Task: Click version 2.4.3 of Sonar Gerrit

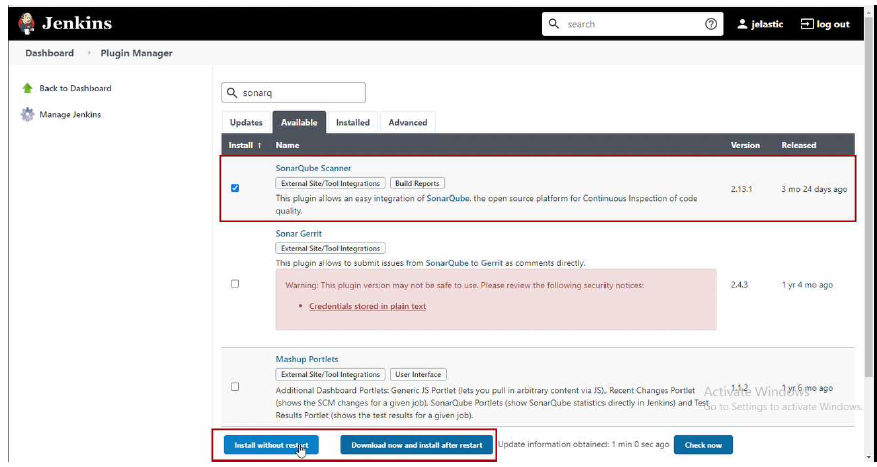Action: [x=739, y=285]
